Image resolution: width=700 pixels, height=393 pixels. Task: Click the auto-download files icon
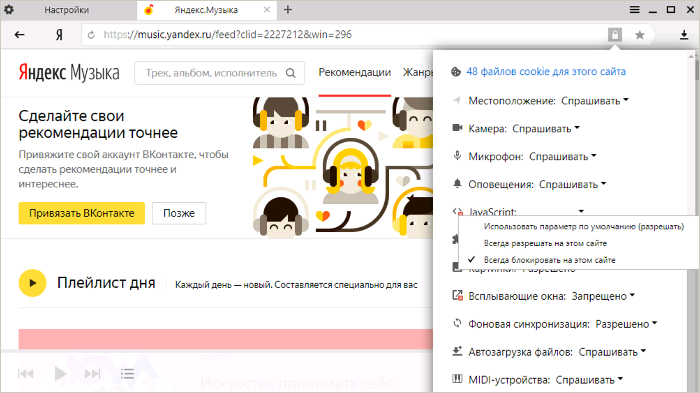click(457, 351)
